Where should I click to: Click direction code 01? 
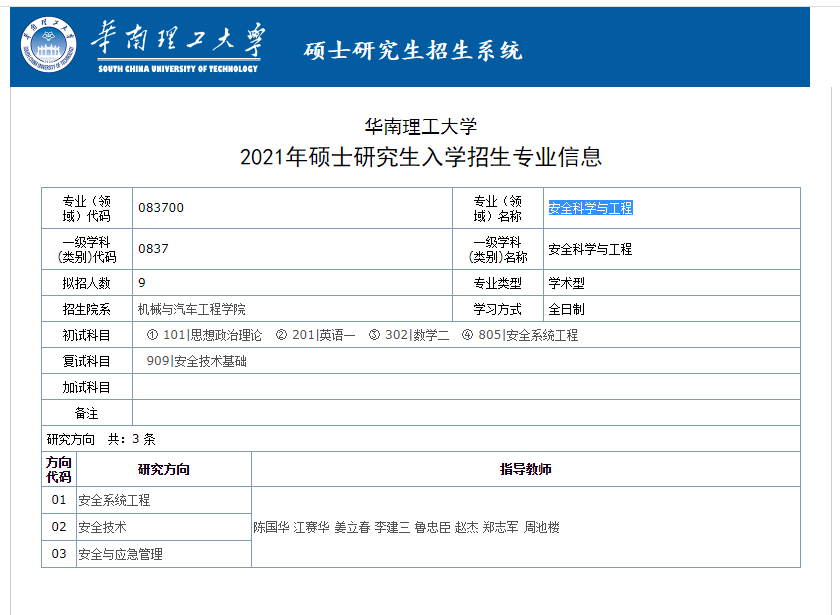tap(59, 500)
